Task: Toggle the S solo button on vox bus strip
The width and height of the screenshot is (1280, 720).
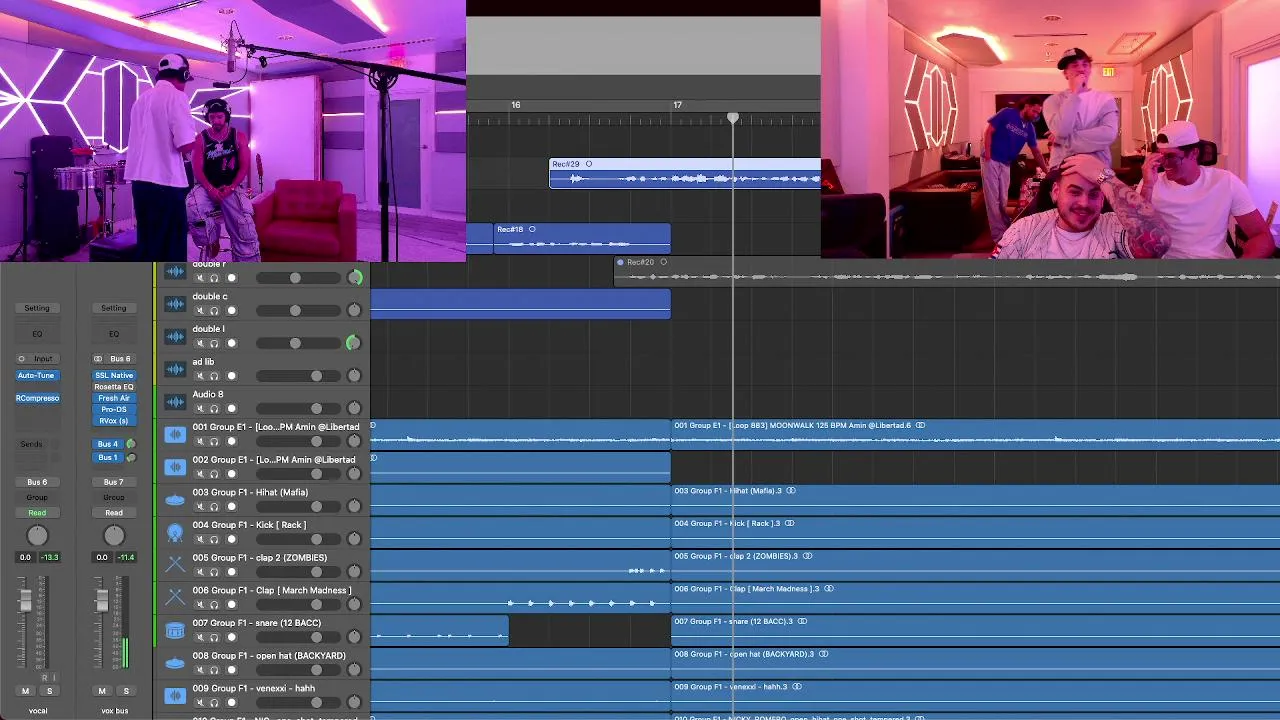Action: (x=125, y=691)
